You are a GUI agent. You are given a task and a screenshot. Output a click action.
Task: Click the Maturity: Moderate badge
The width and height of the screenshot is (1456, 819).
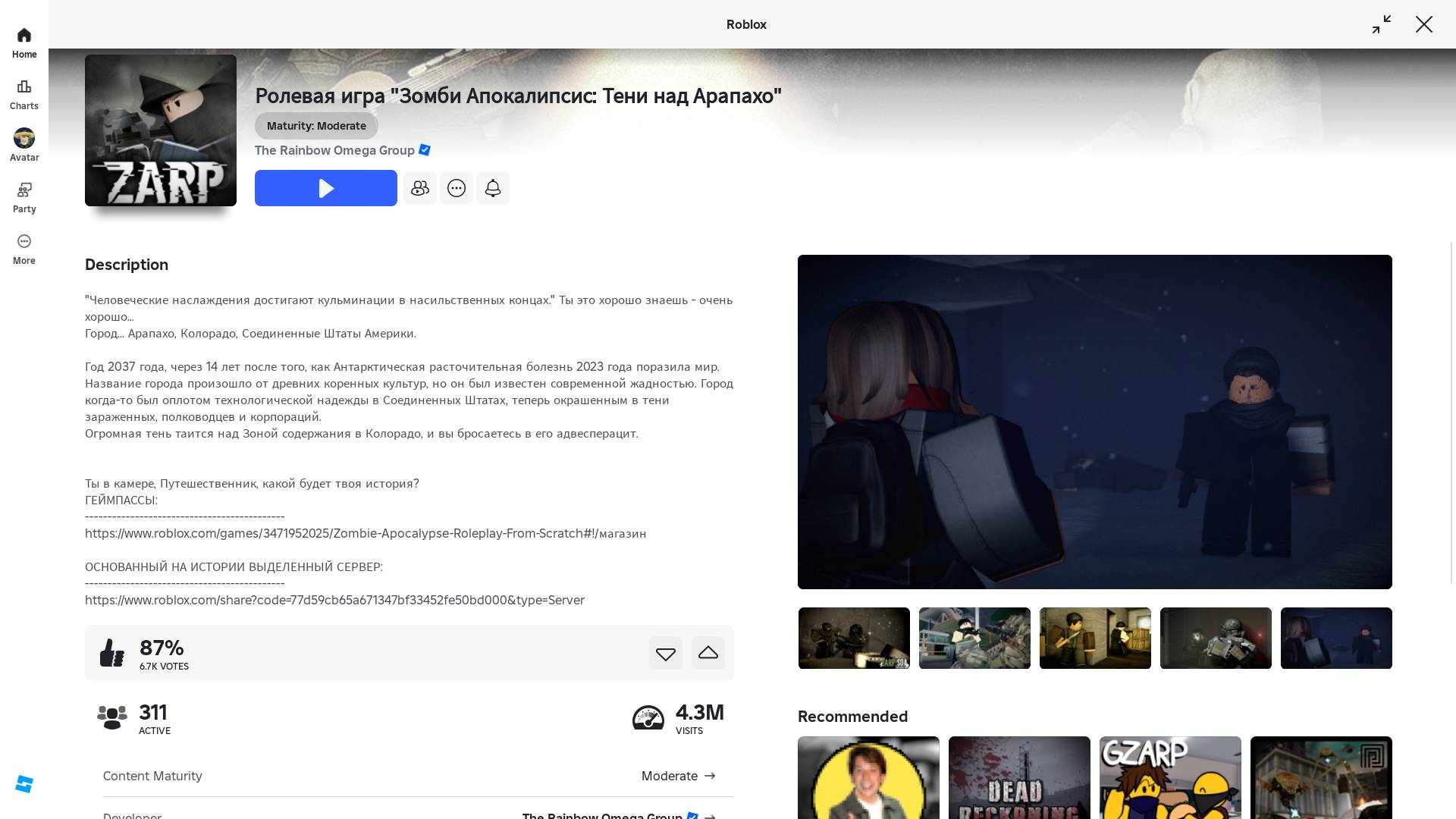[x=316, y=126]
